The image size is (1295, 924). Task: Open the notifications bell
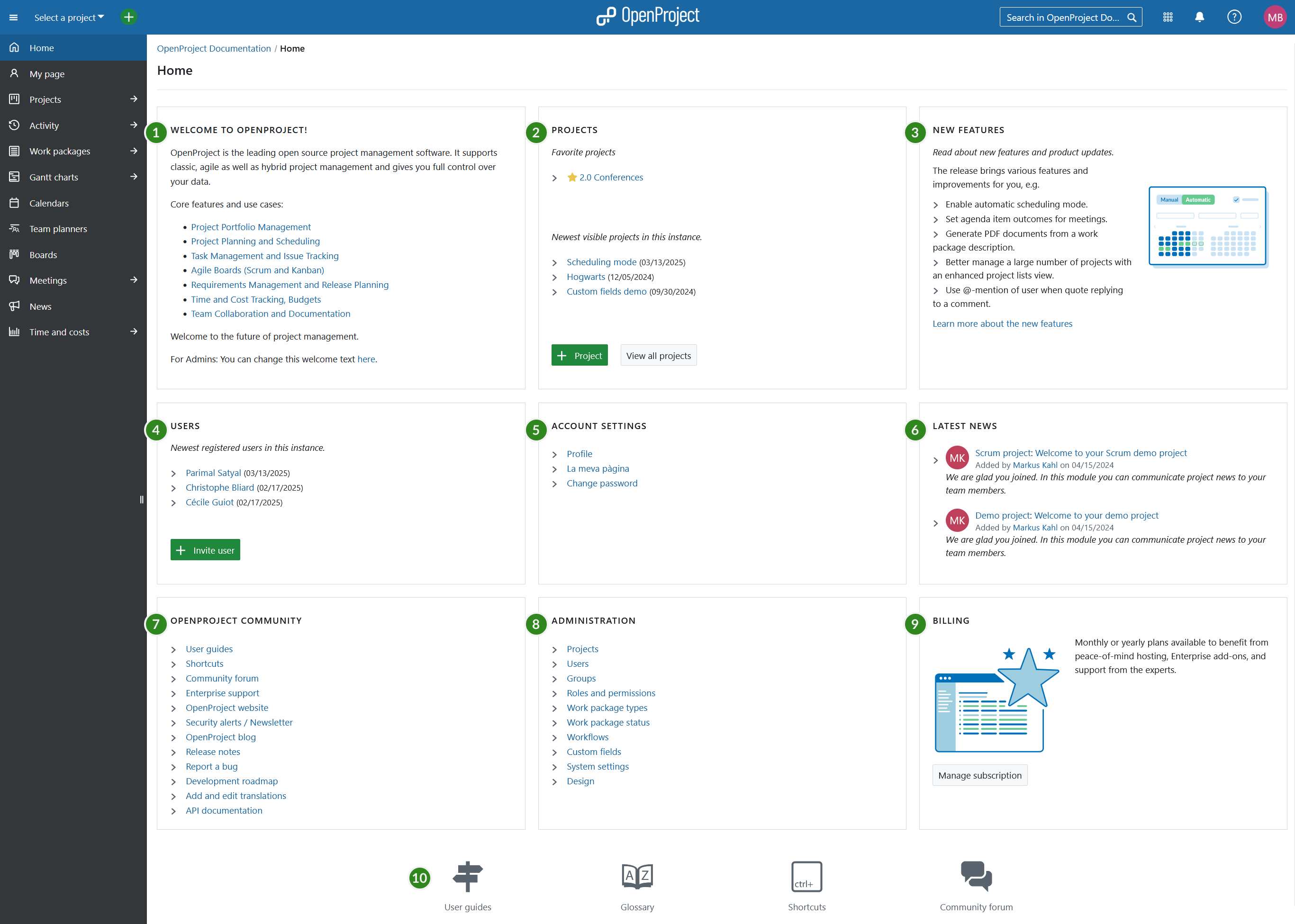(1199, 17)
